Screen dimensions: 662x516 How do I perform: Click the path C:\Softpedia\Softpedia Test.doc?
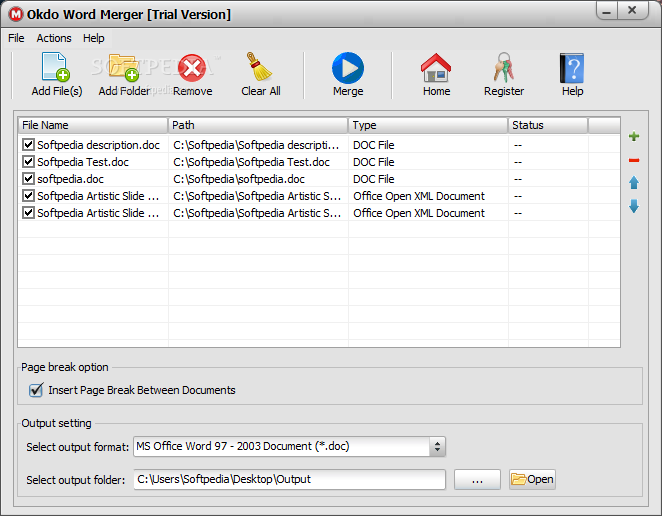(x=252, y=162)
